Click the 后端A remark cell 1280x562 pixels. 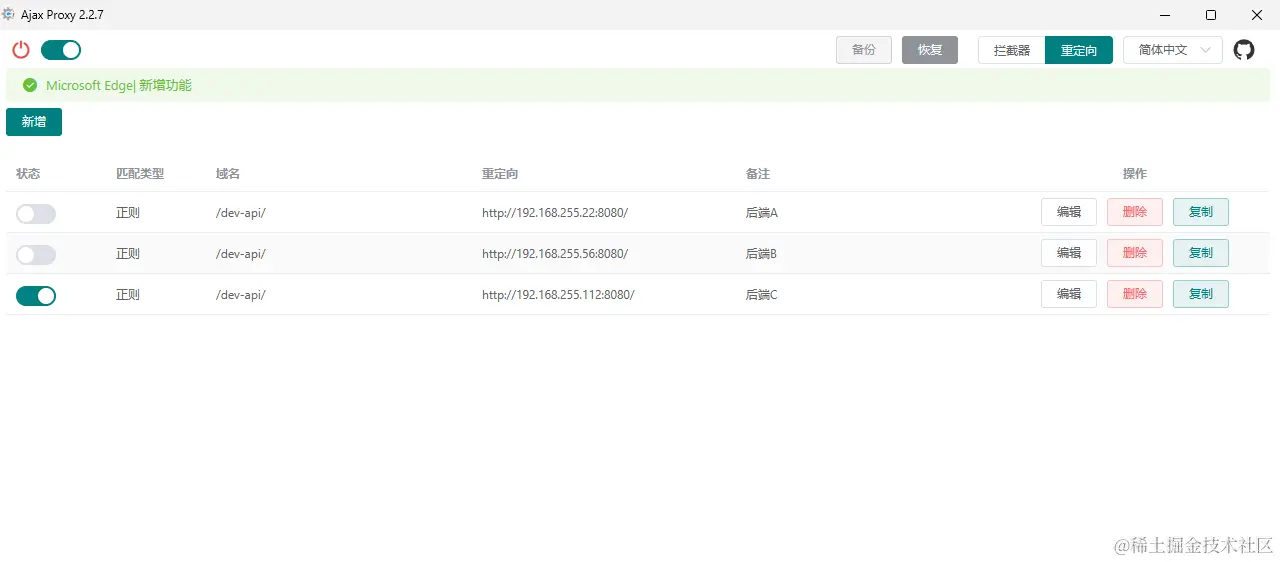point(762,213)
